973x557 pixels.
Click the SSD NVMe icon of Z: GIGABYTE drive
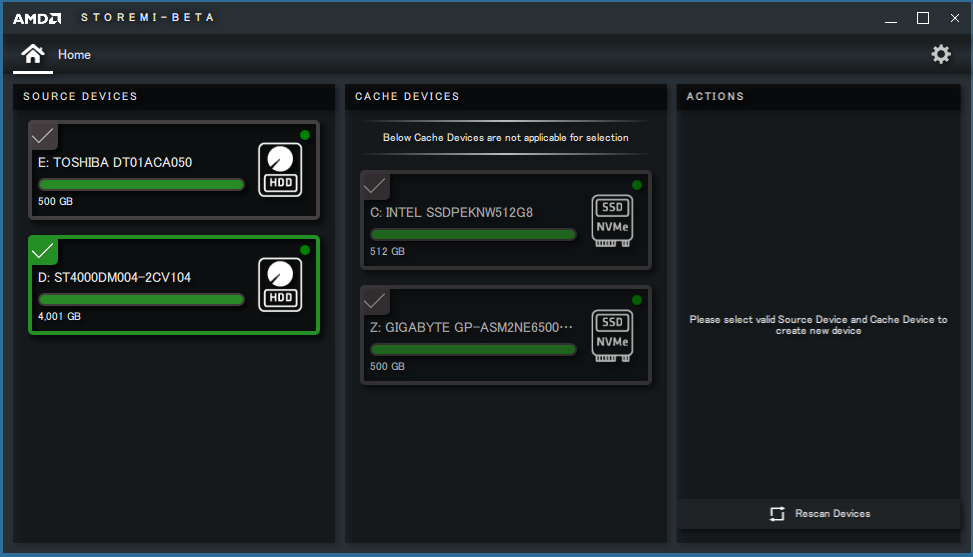[612, 336]
